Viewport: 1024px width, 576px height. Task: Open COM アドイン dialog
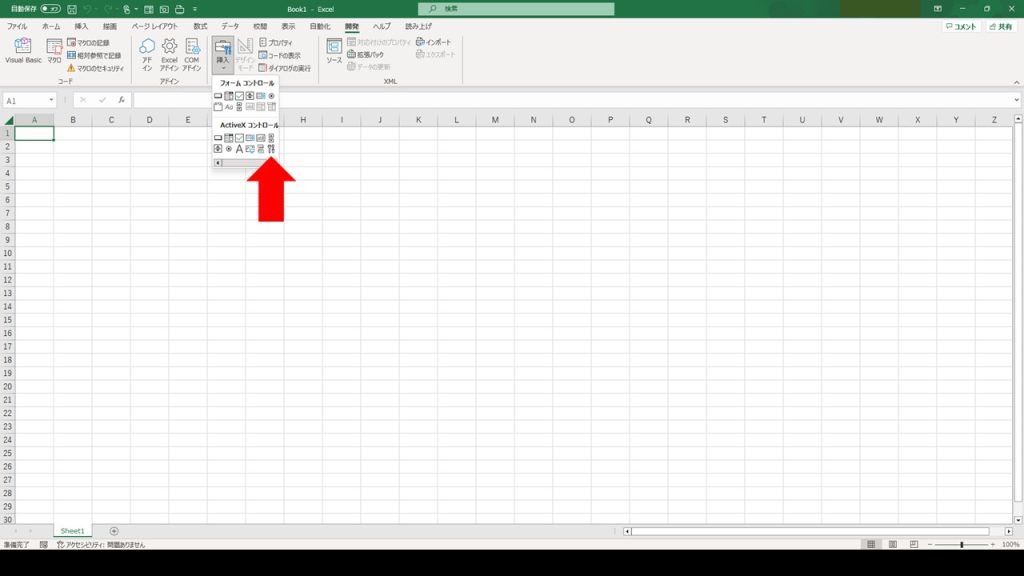click(192, 54)
